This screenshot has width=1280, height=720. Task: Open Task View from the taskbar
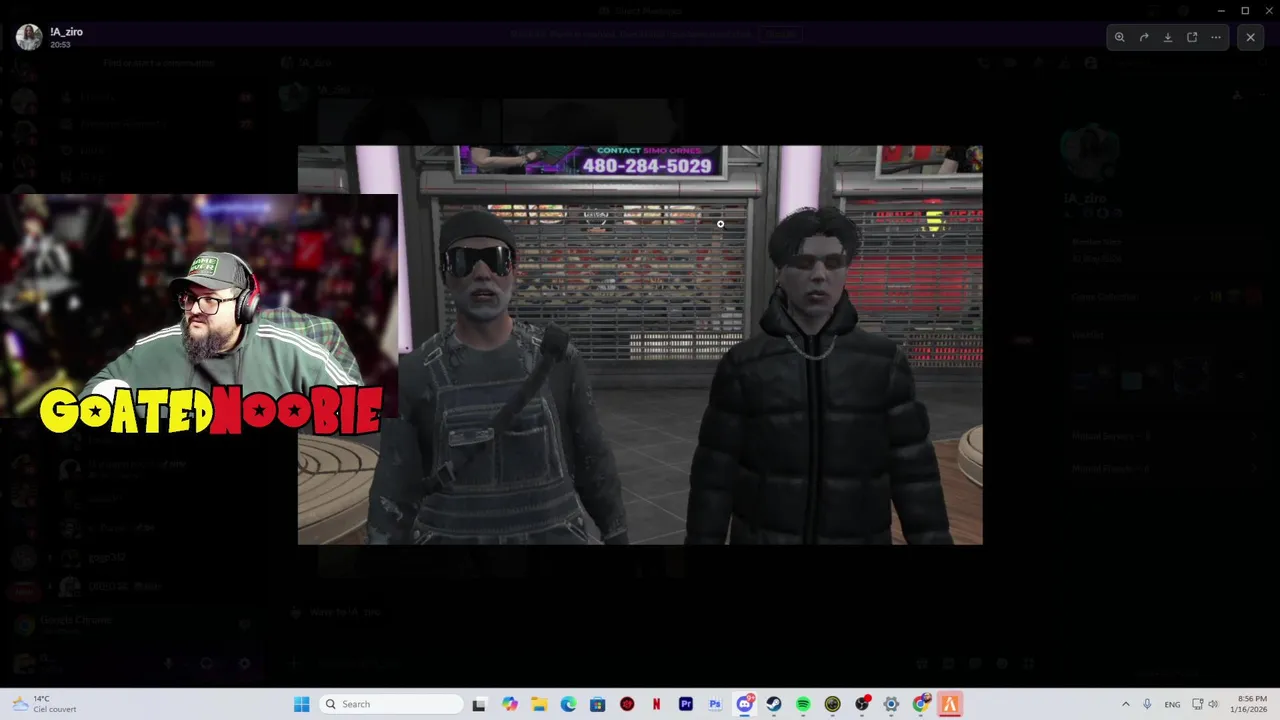[x=479, y=704]
